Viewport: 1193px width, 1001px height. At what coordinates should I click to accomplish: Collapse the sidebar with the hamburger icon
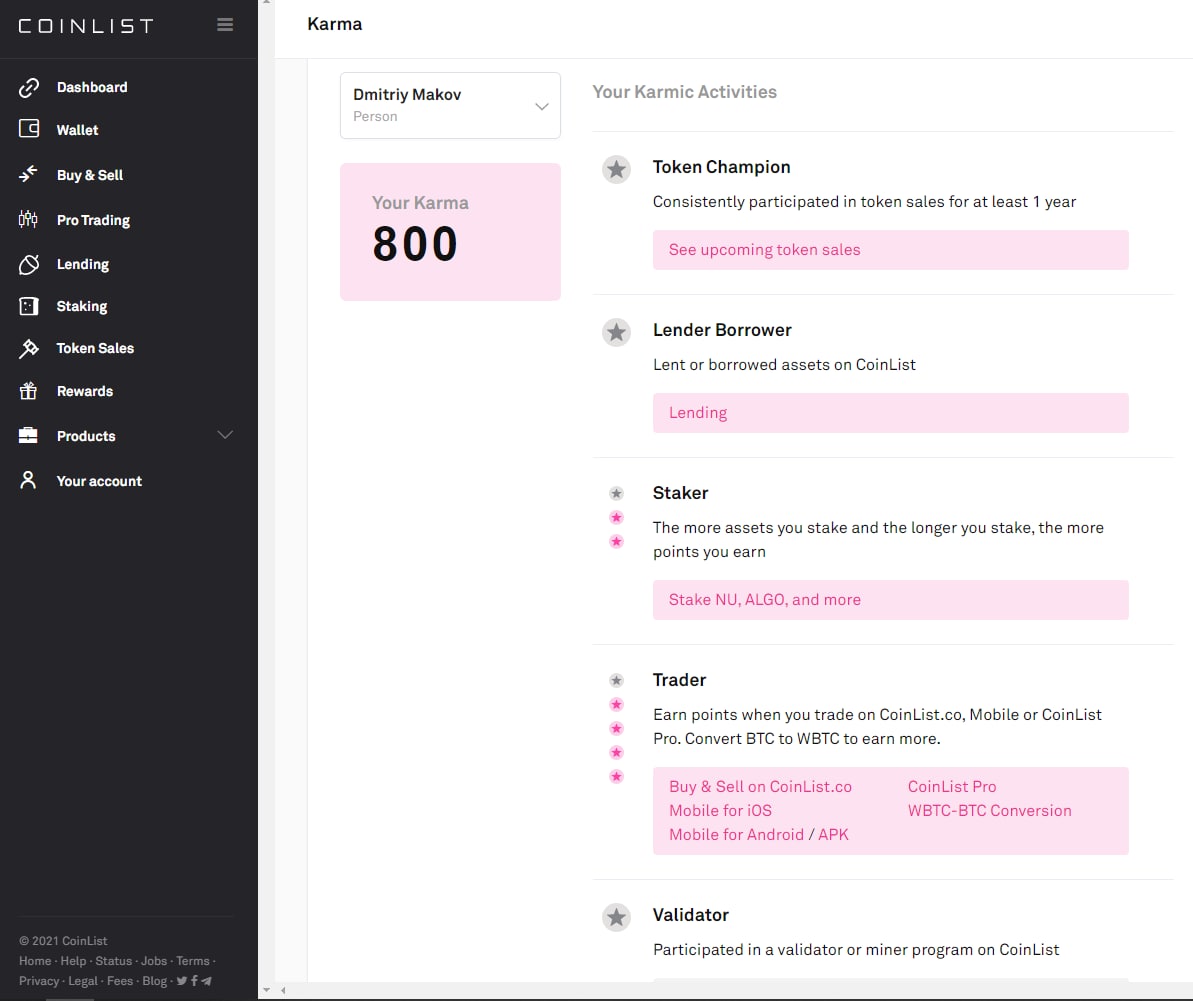click(225, 25)
